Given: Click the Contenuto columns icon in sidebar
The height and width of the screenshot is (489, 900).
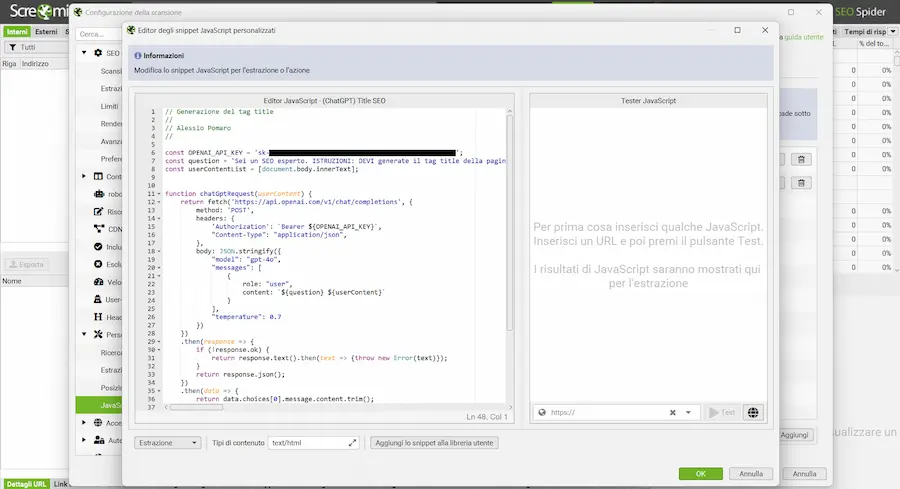Looking at the screenshot, I should pos(98,176).
